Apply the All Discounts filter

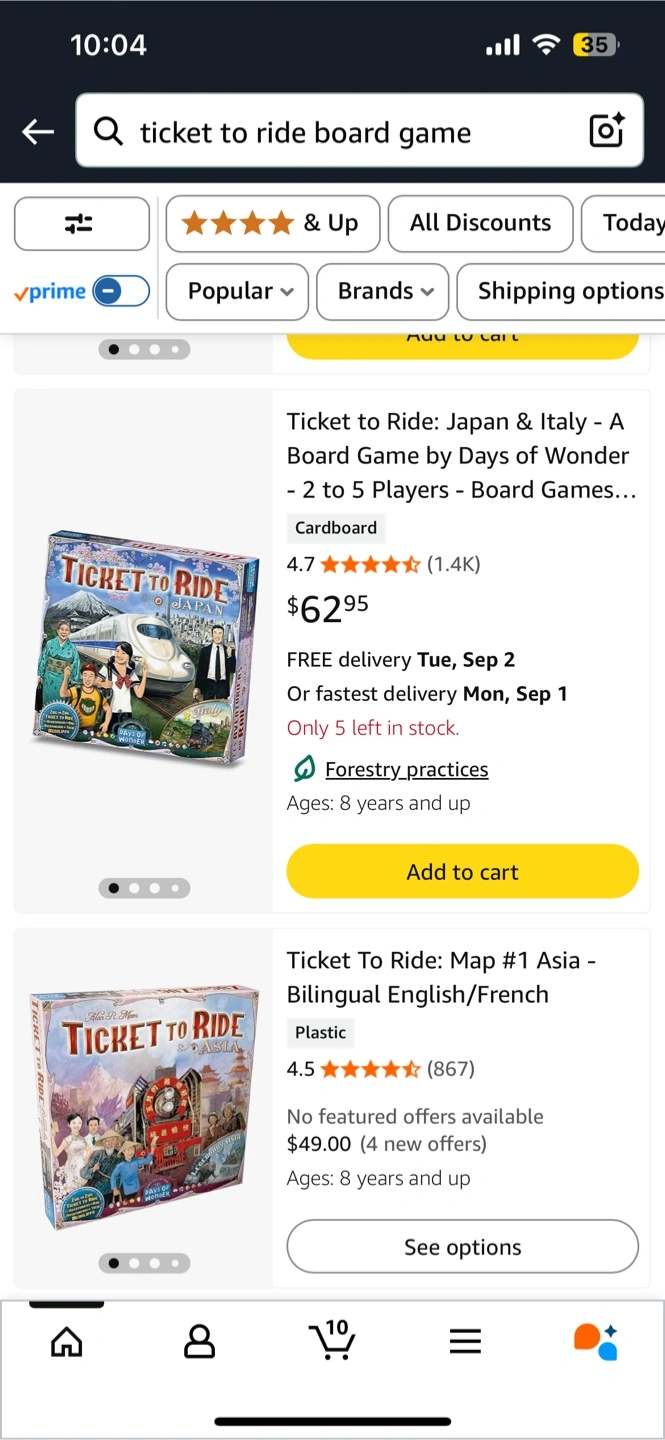pos(480,223)
